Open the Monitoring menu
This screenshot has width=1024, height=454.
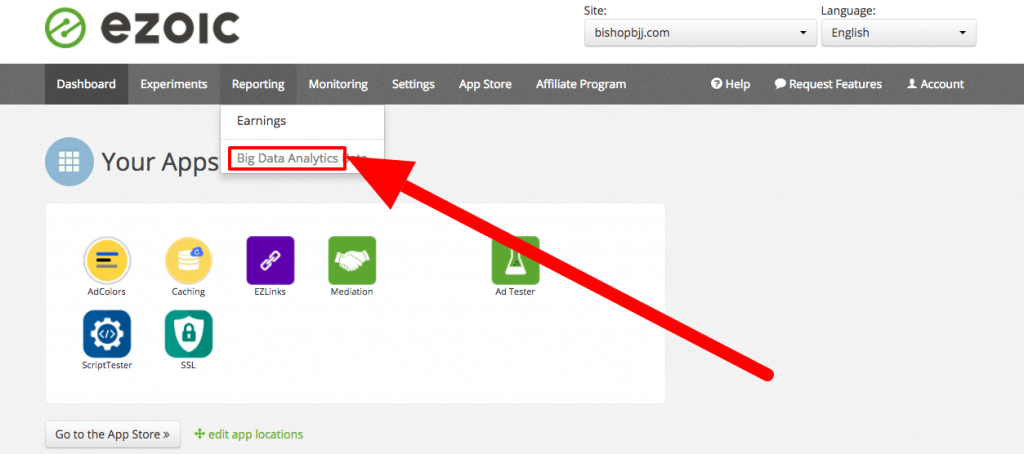(338, 84)
